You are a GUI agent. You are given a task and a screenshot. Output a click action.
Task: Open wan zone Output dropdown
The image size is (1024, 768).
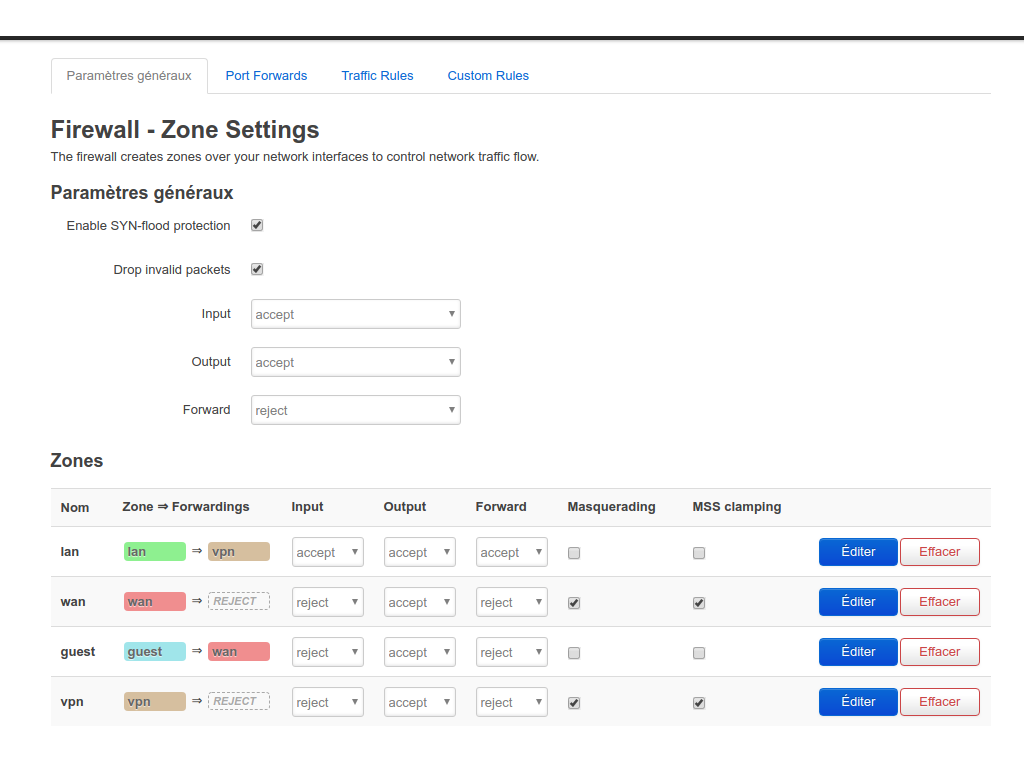419,602
